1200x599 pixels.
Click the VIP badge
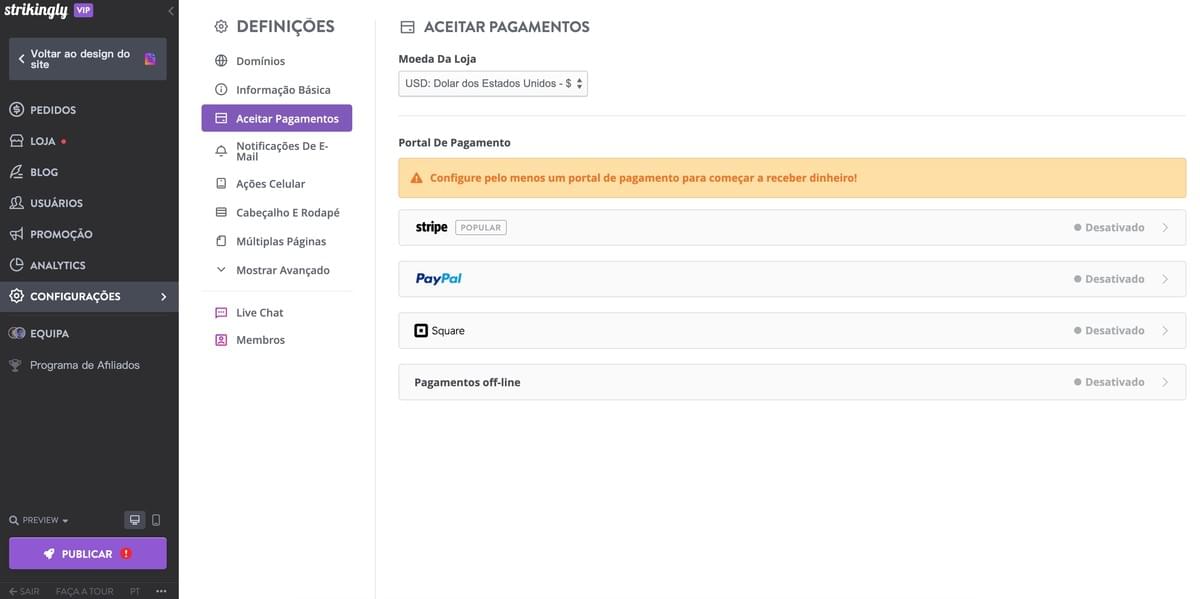pos(83,10)
